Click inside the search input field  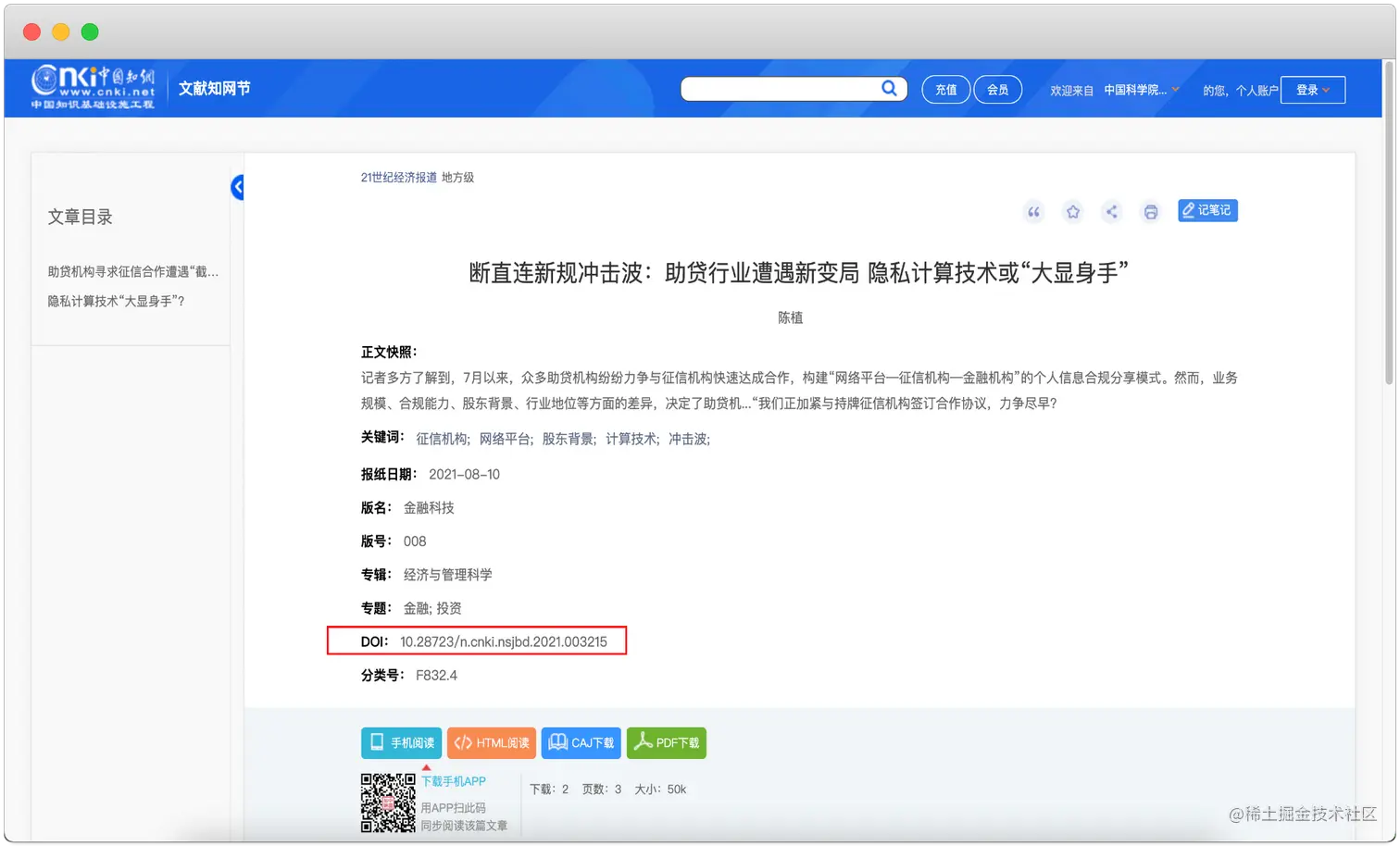coord(787,88)
